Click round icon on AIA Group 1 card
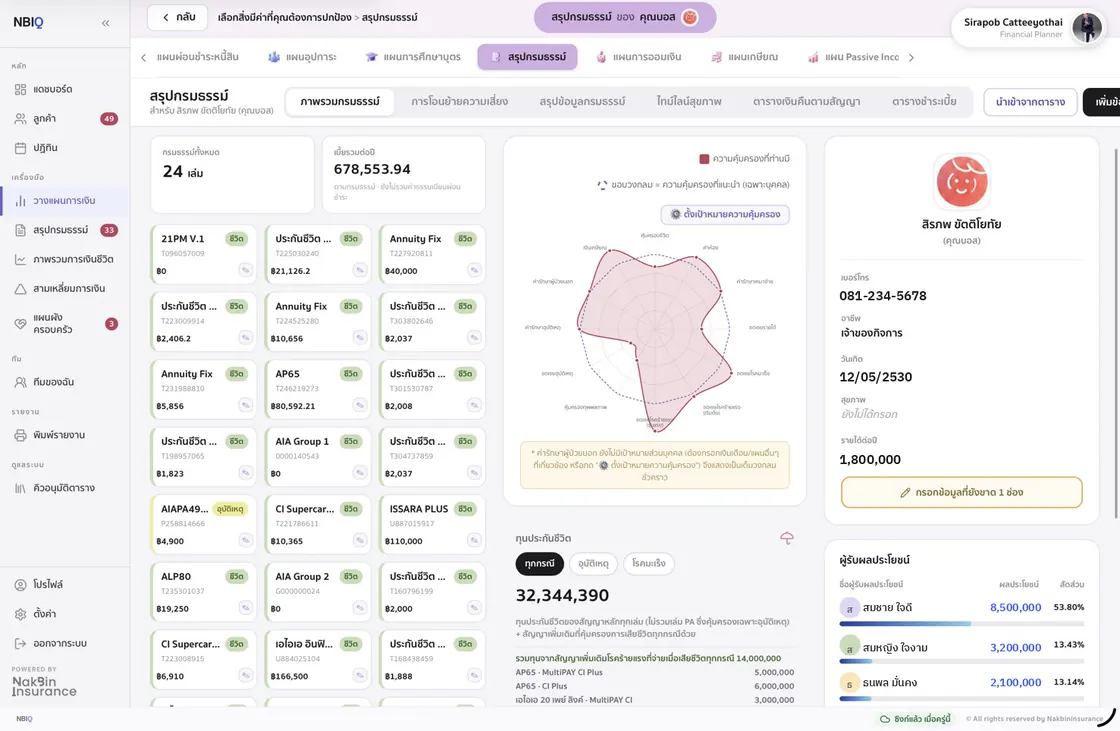This screenshot has height=731, width=1120. pos(359,473)
